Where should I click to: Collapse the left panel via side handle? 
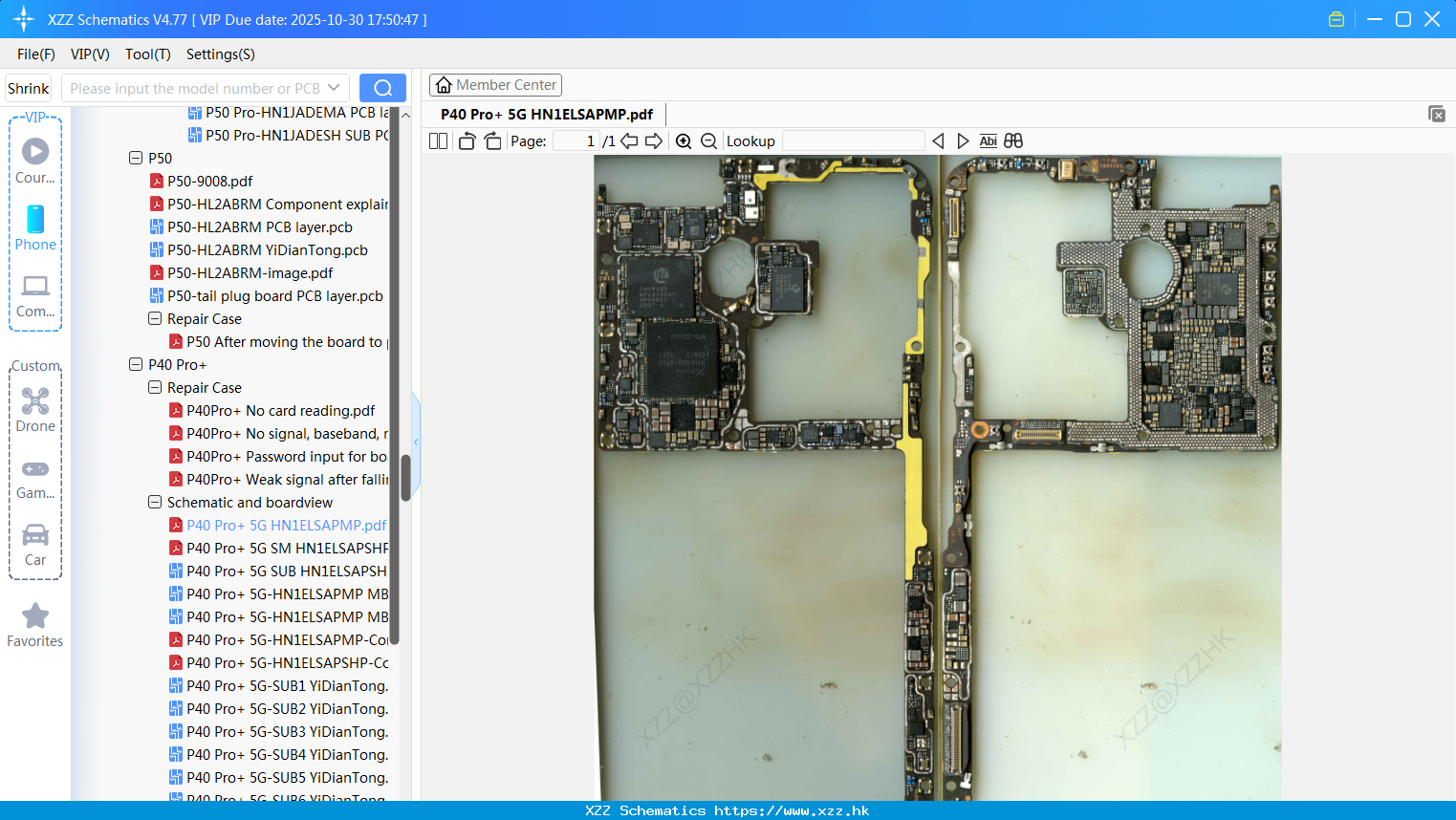[416, 442]
